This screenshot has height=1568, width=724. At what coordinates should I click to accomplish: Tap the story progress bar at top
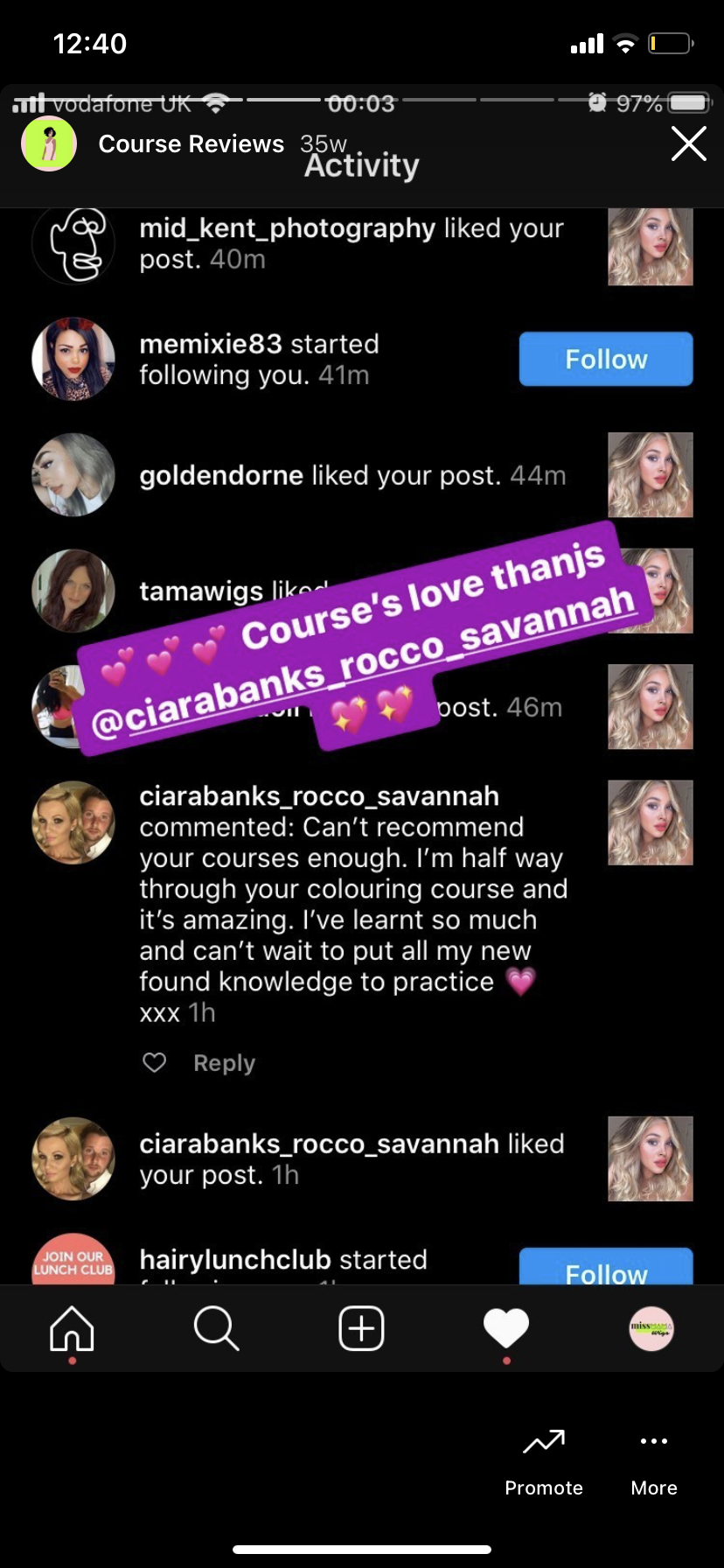(362, 100)
